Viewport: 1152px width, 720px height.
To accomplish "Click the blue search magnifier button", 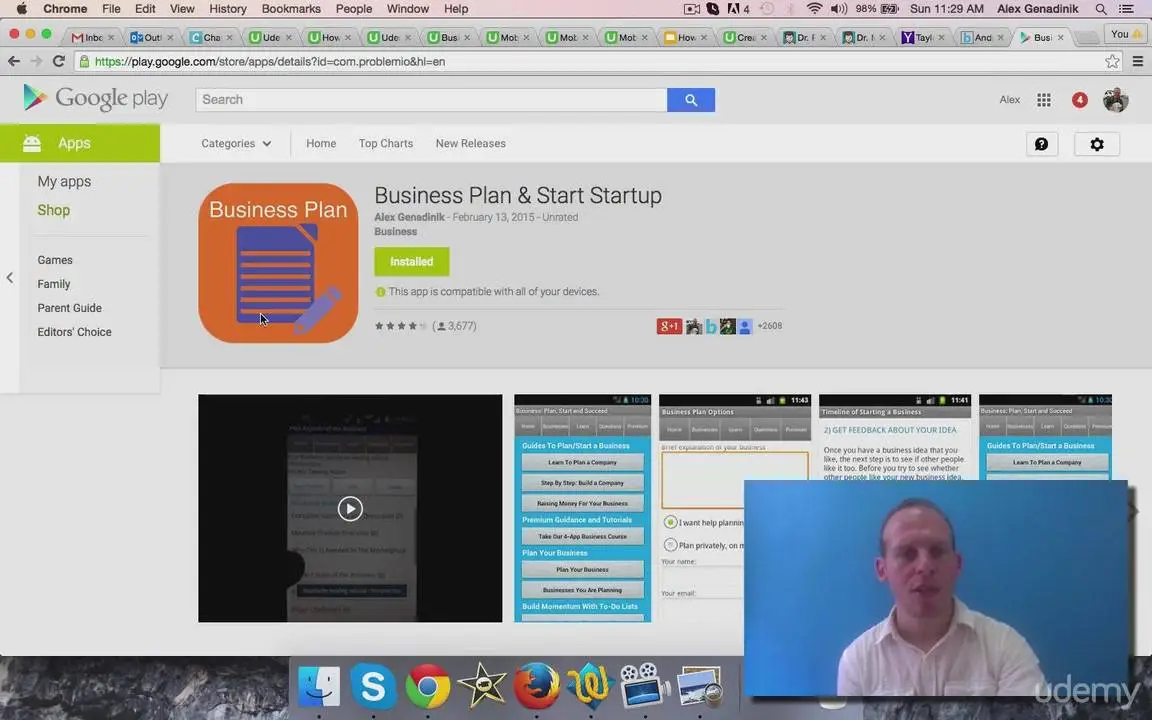I will [x=691, y=100].
